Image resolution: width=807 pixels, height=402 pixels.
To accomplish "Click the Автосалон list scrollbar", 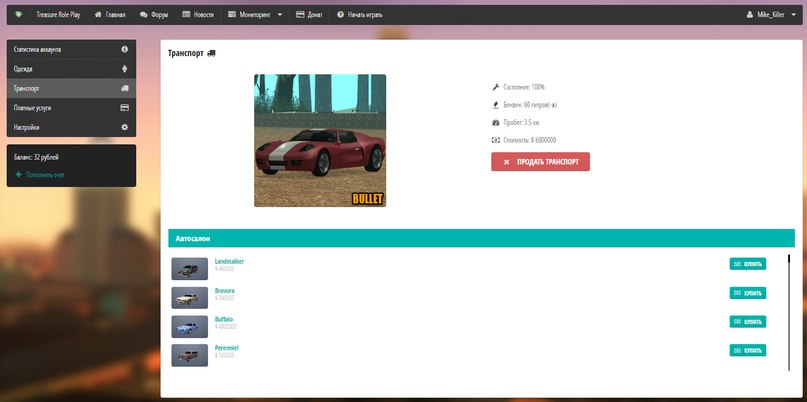I will pyautogui.click(x=789, y=312).
